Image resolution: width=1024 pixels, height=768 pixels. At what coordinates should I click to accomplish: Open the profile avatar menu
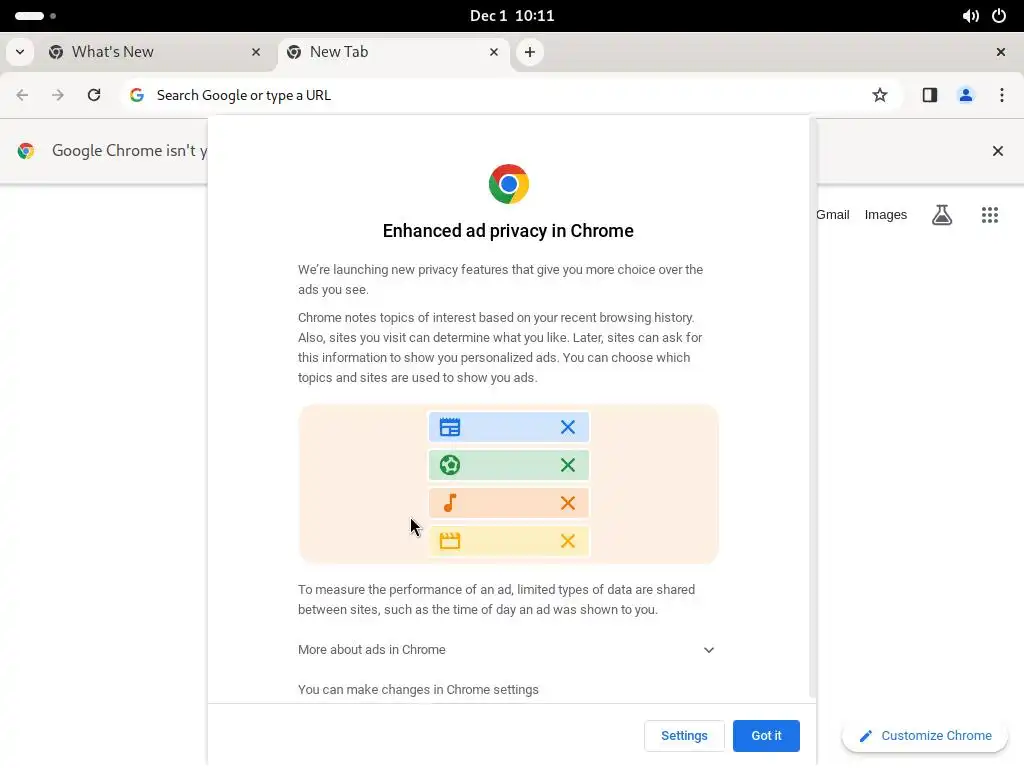(966, 95)
